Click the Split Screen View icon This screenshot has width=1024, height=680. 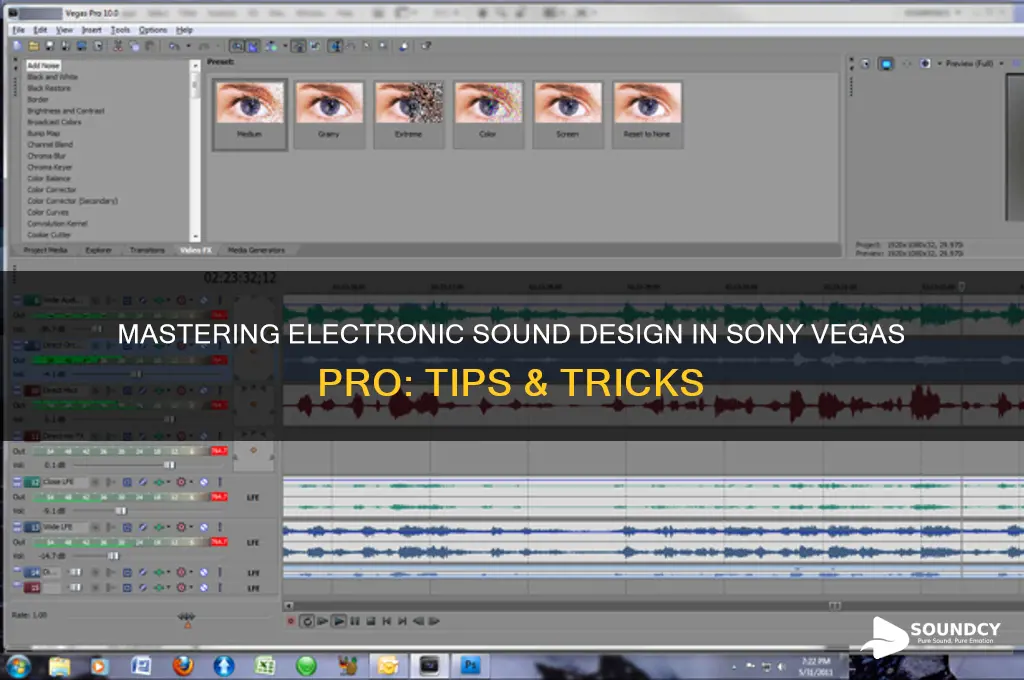925,63
